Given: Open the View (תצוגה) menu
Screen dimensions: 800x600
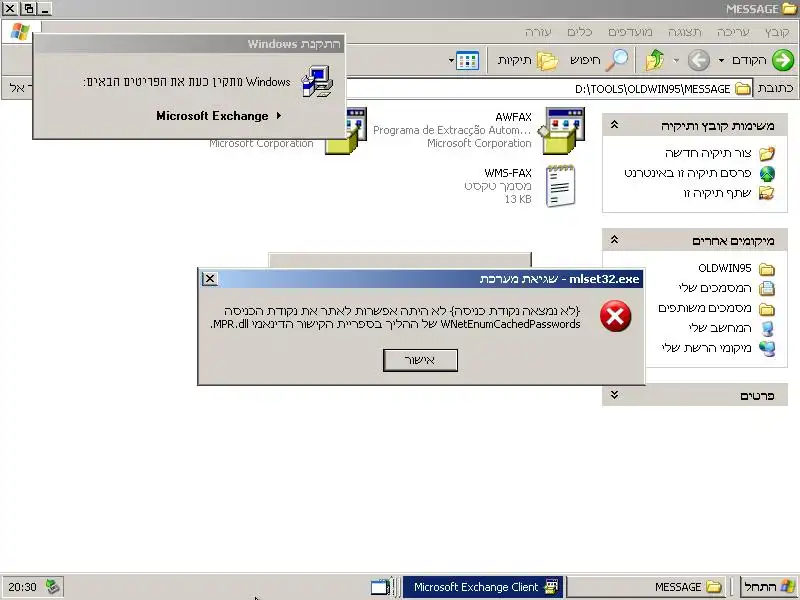Looking at the screenshot, I should pos(685,32).
